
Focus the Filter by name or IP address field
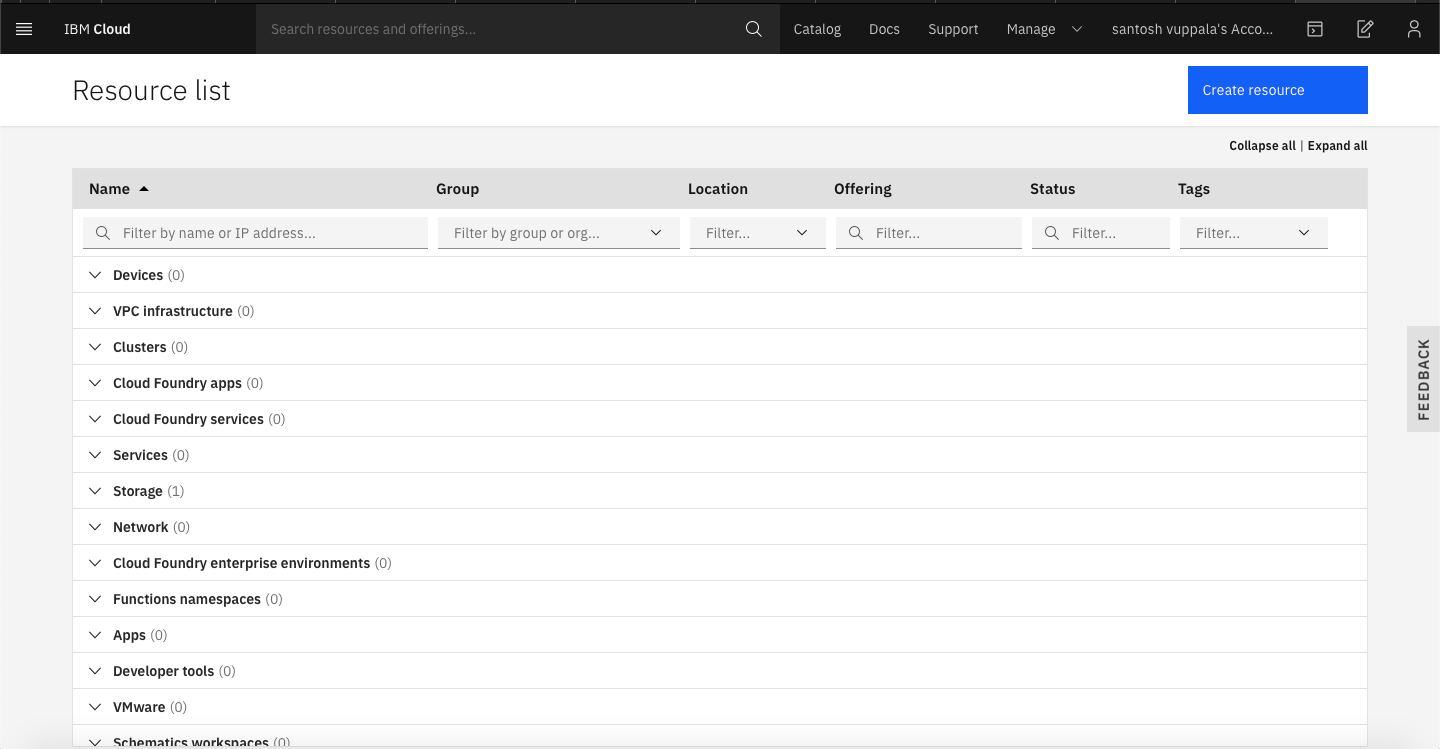pyautogui.click(x=255, y=233)
